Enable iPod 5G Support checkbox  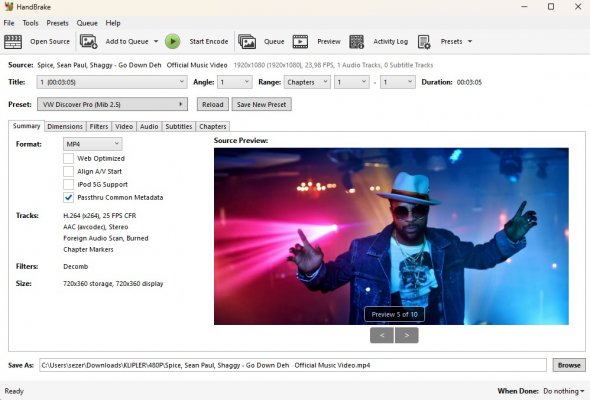tap(68, 184)
